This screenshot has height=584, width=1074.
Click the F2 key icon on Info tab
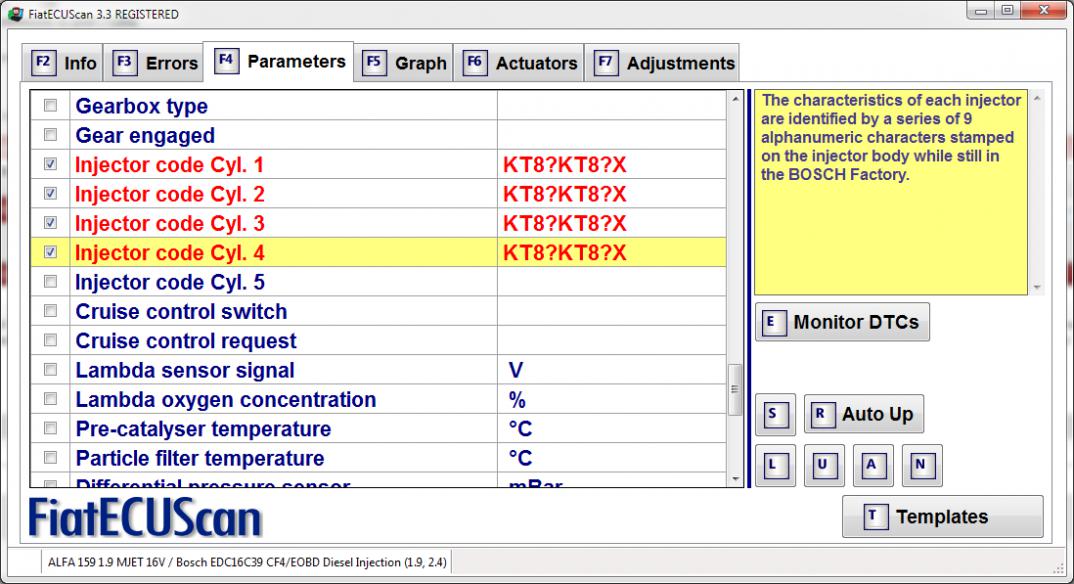click(43, 63)
